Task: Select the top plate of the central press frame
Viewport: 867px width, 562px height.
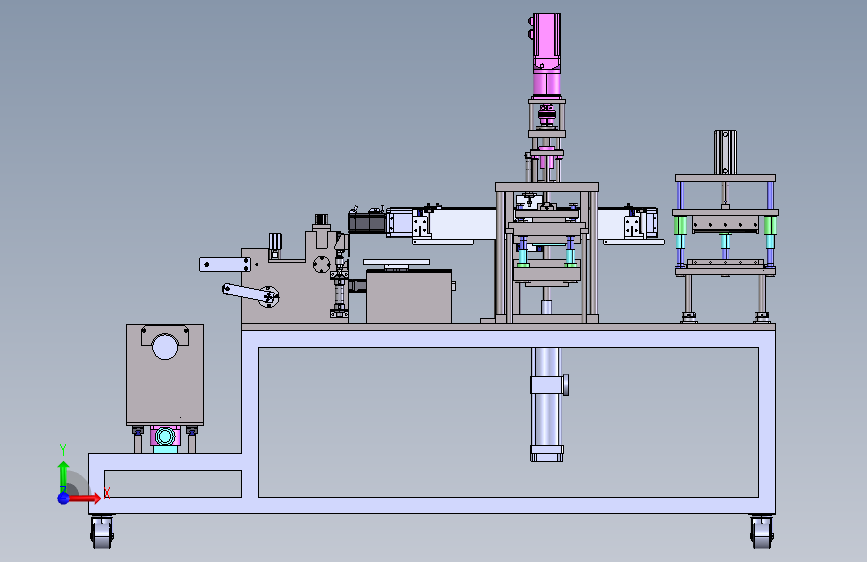Action: (547, 187)
